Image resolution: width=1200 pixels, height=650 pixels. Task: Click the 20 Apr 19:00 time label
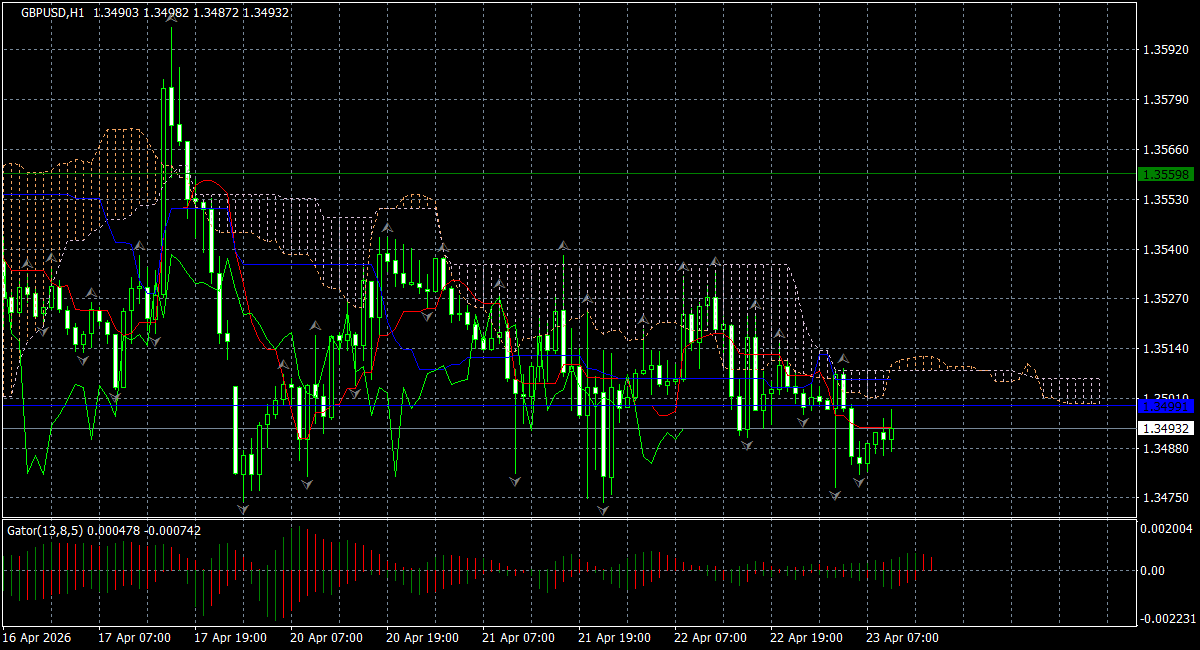422,637
